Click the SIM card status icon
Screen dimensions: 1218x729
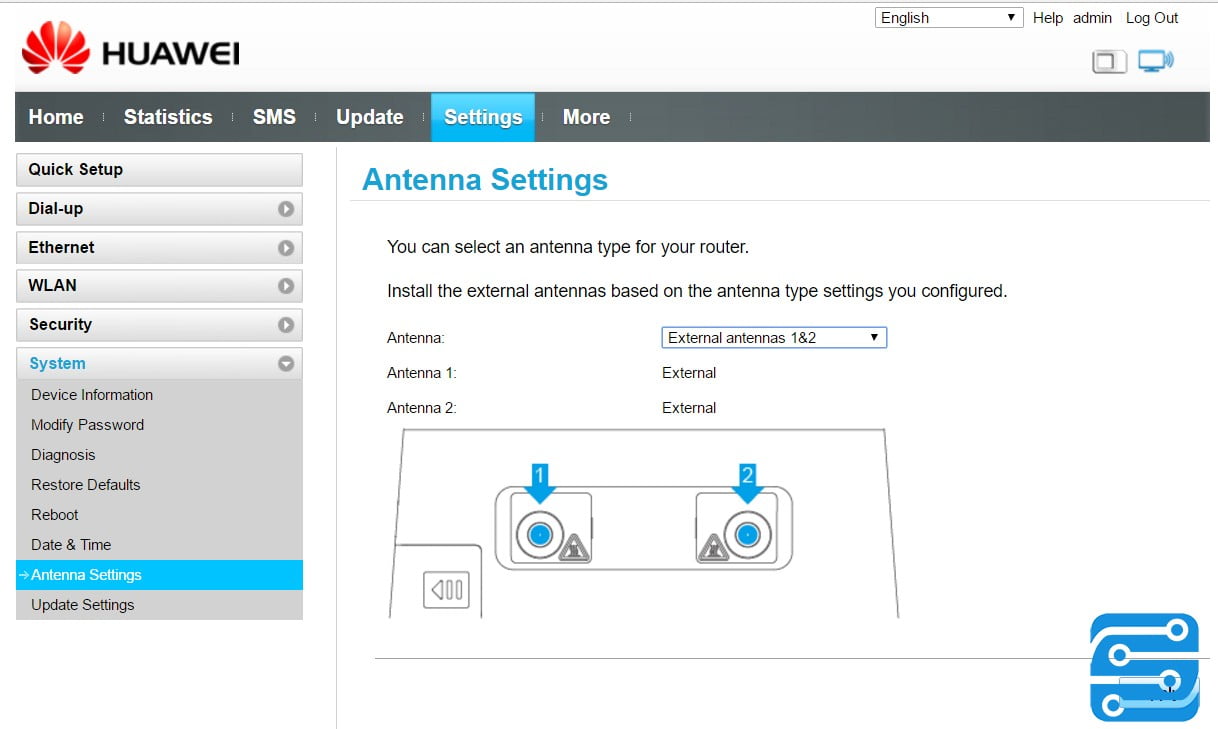coord(1108,62)
